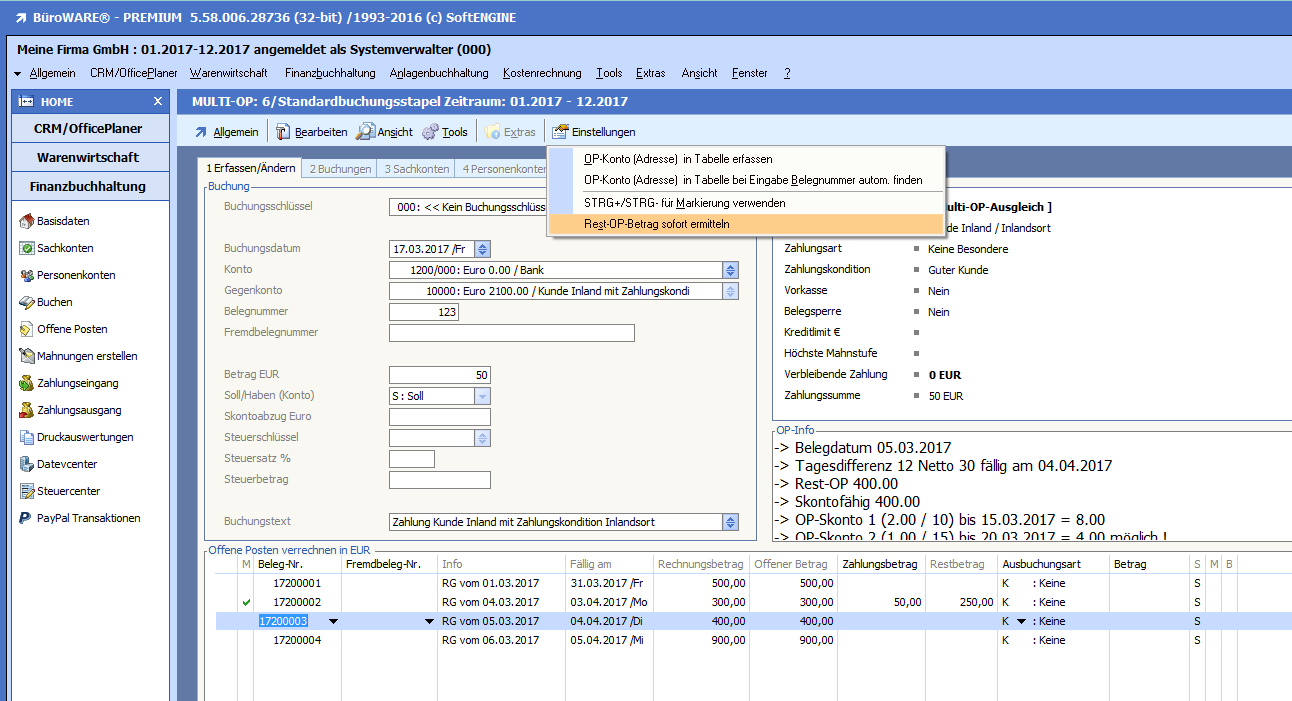Viewport: 1292px width, 701px height.
Task: Toggle 'STRG+/STRG- für Markierung verwenden' option
Action: [684, 203]
